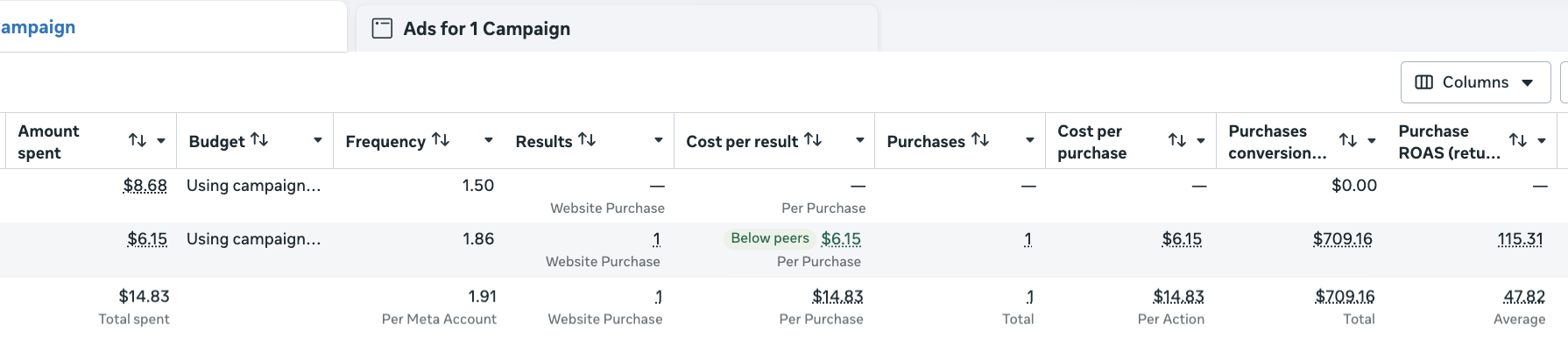Sort by Budget arrows icon

tap(259, 139)
